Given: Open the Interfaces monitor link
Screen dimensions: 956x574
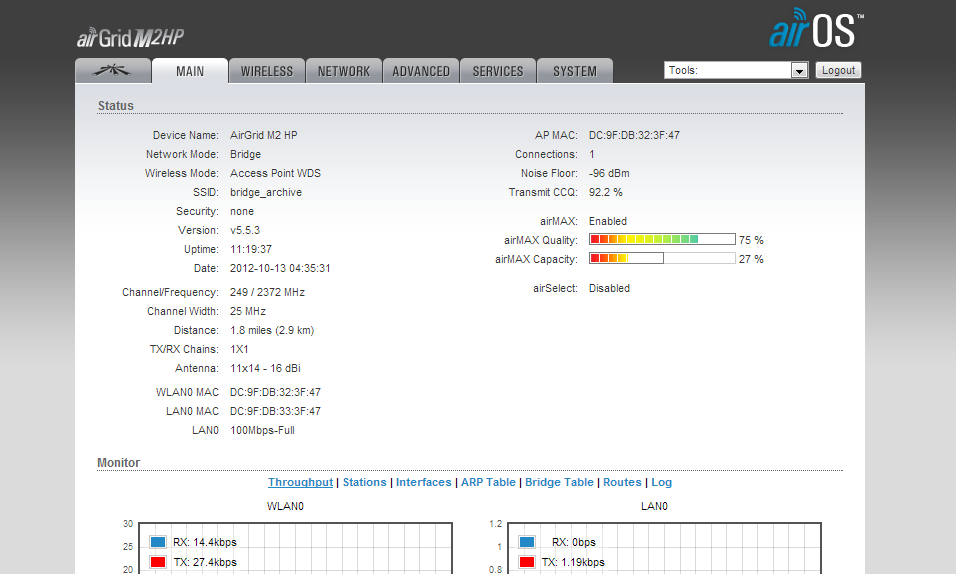Looking at the screenshot, I should pos(424,482).
